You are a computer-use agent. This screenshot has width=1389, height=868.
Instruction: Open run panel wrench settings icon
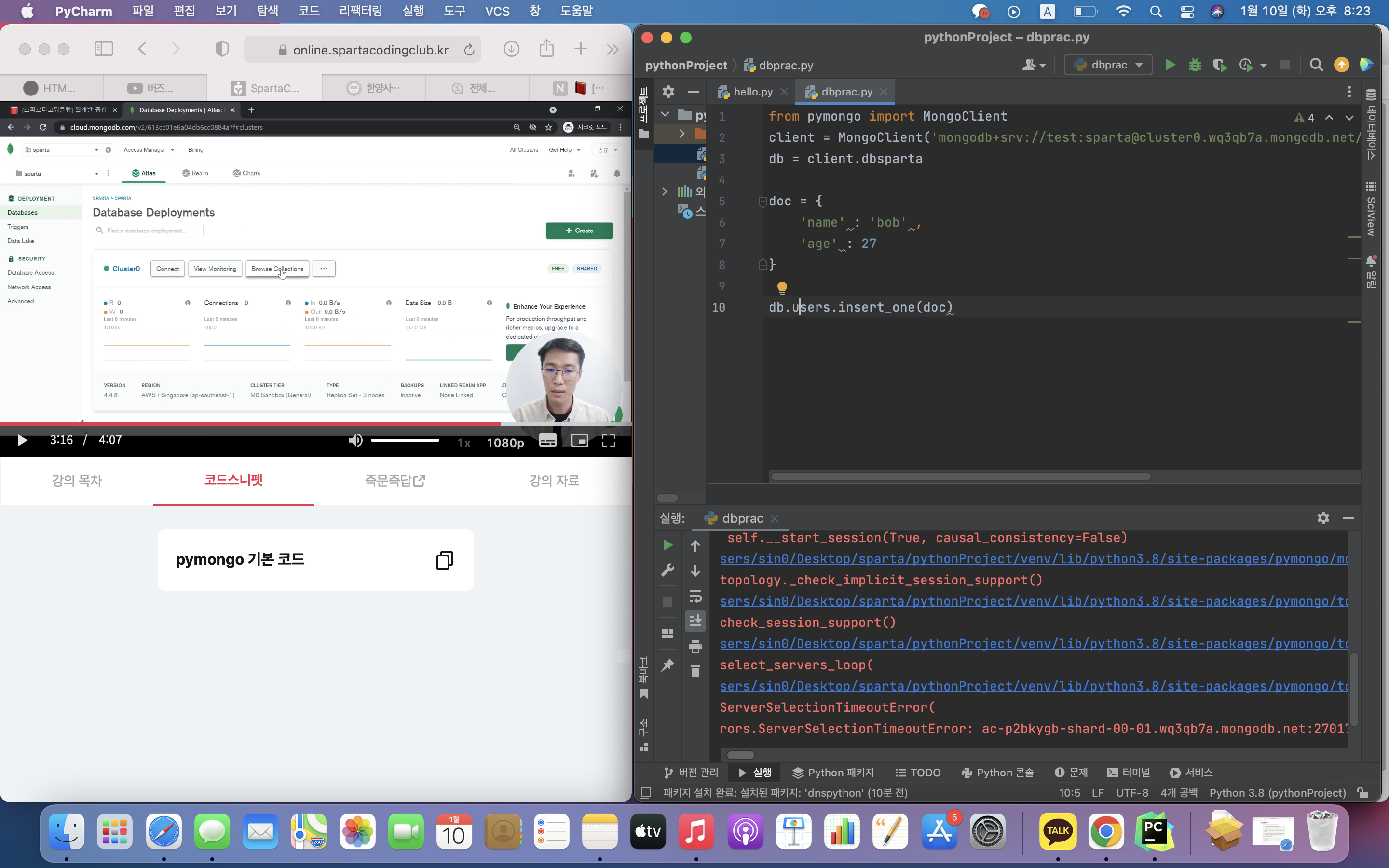(x=667, y=570)
